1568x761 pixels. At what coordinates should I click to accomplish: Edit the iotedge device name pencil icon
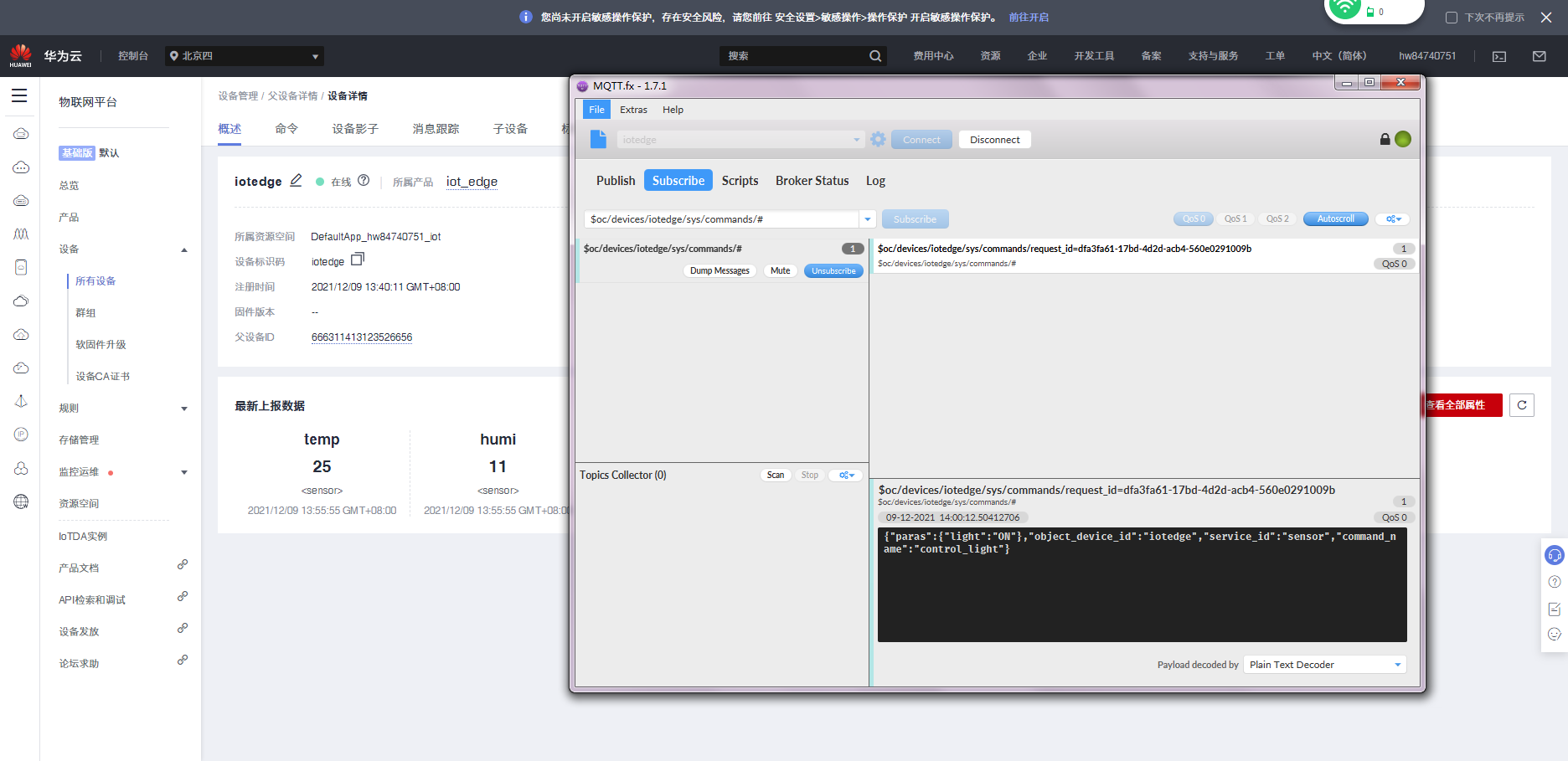click(296, 181)
